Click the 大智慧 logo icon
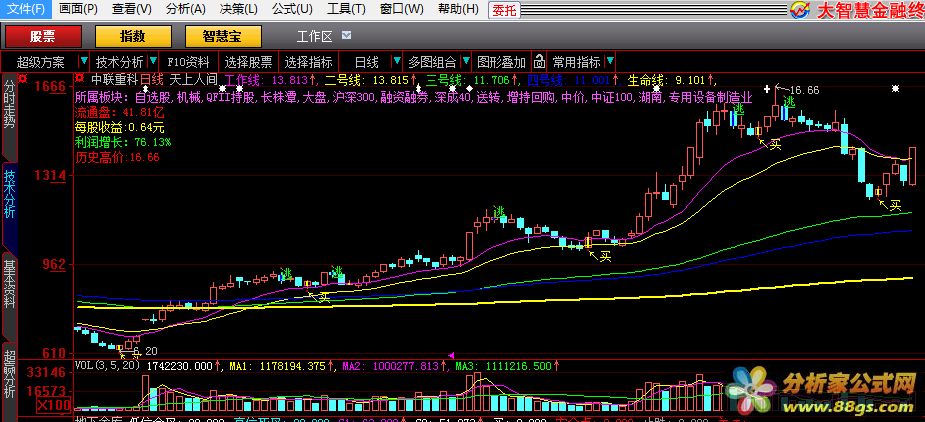Image resolution: width=925 pixels, height=422 pixels. click(x=799, y=9)
